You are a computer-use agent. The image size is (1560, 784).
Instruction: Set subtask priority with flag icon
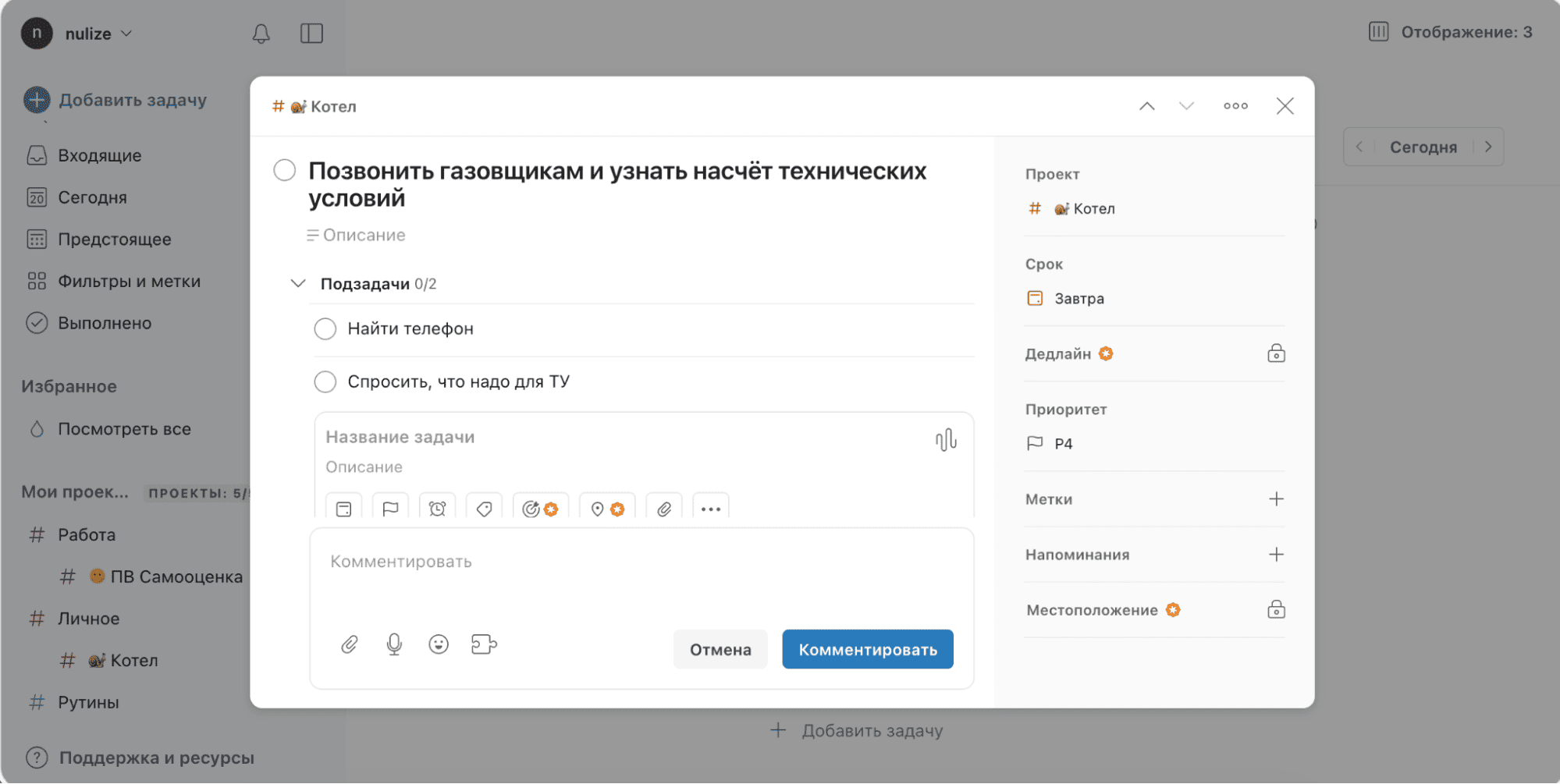pyautogui.click(x=390, y=509)
